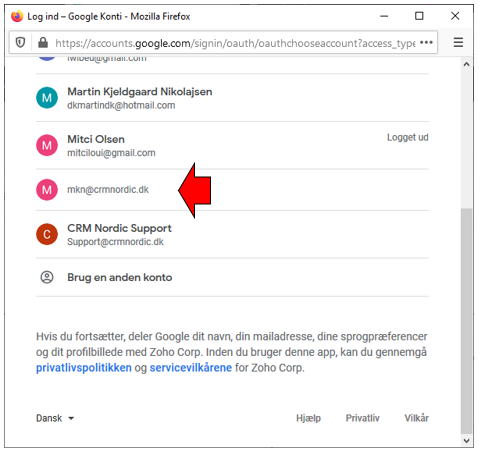
Task: Open the servicevilkårene link
Action: coord(191,368)
